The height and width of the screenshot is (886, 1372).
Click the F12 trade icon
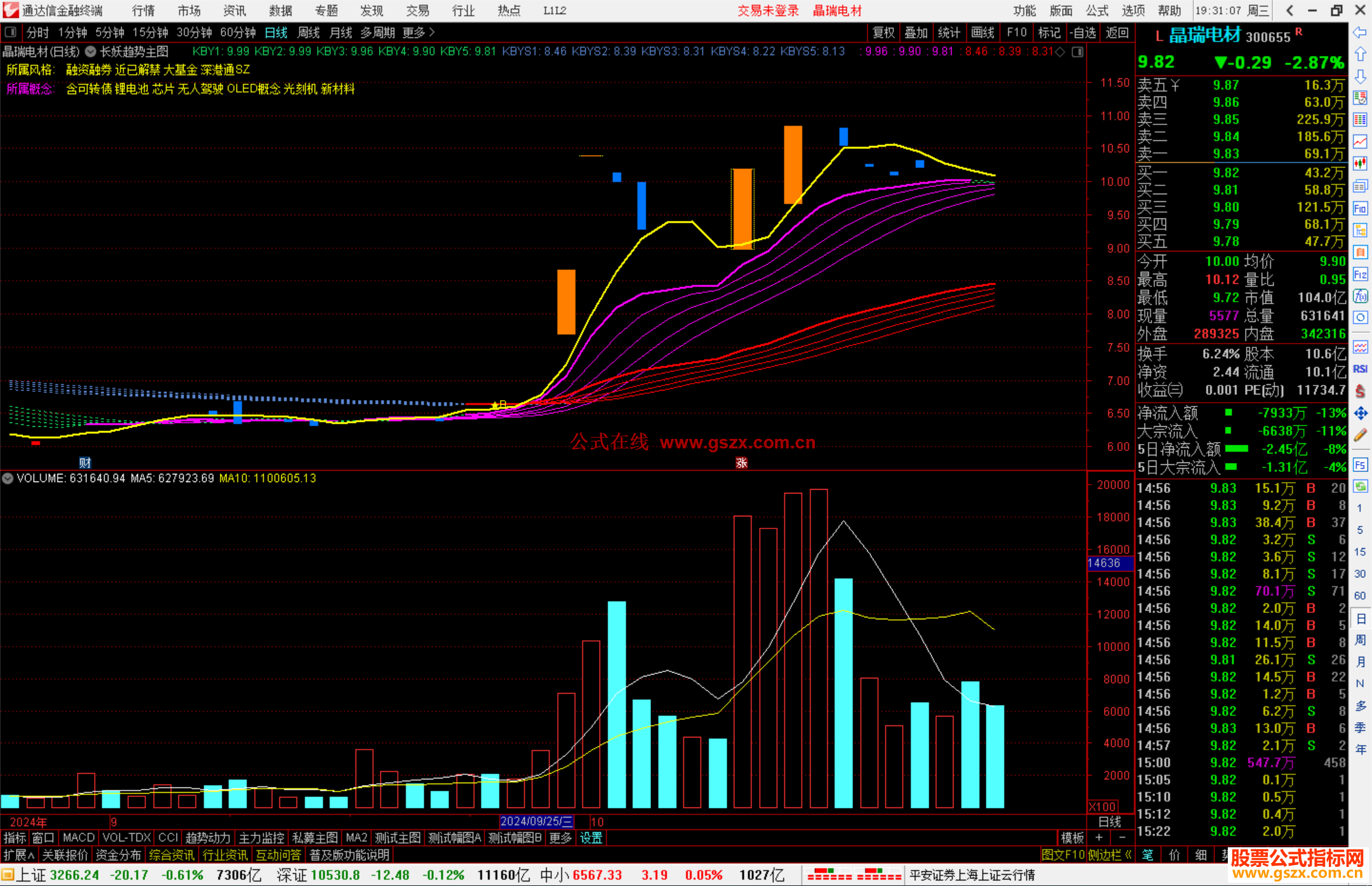click(1360, 274)
